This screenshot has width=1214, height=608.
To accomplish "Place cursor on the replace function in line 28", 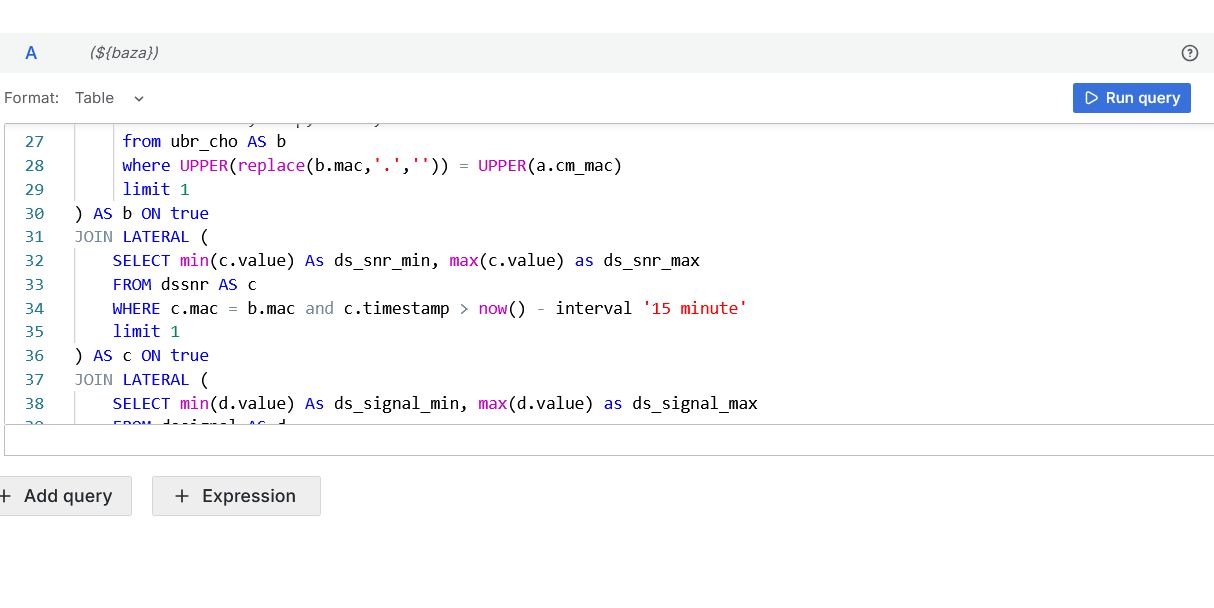I will (270, 166).
